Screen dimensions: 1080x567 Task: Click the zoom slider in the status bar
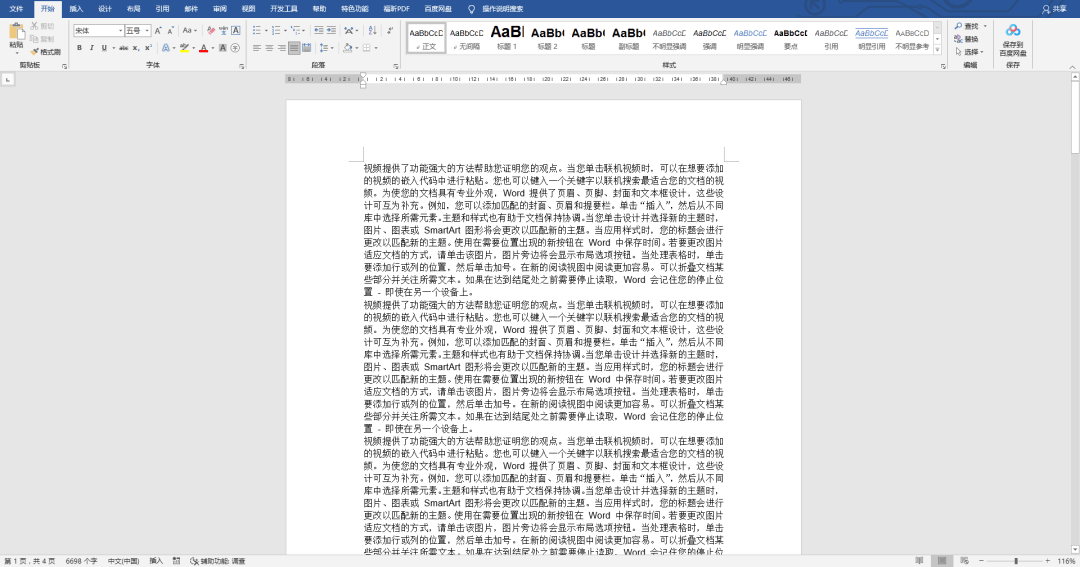click(x=1015, y=561)
